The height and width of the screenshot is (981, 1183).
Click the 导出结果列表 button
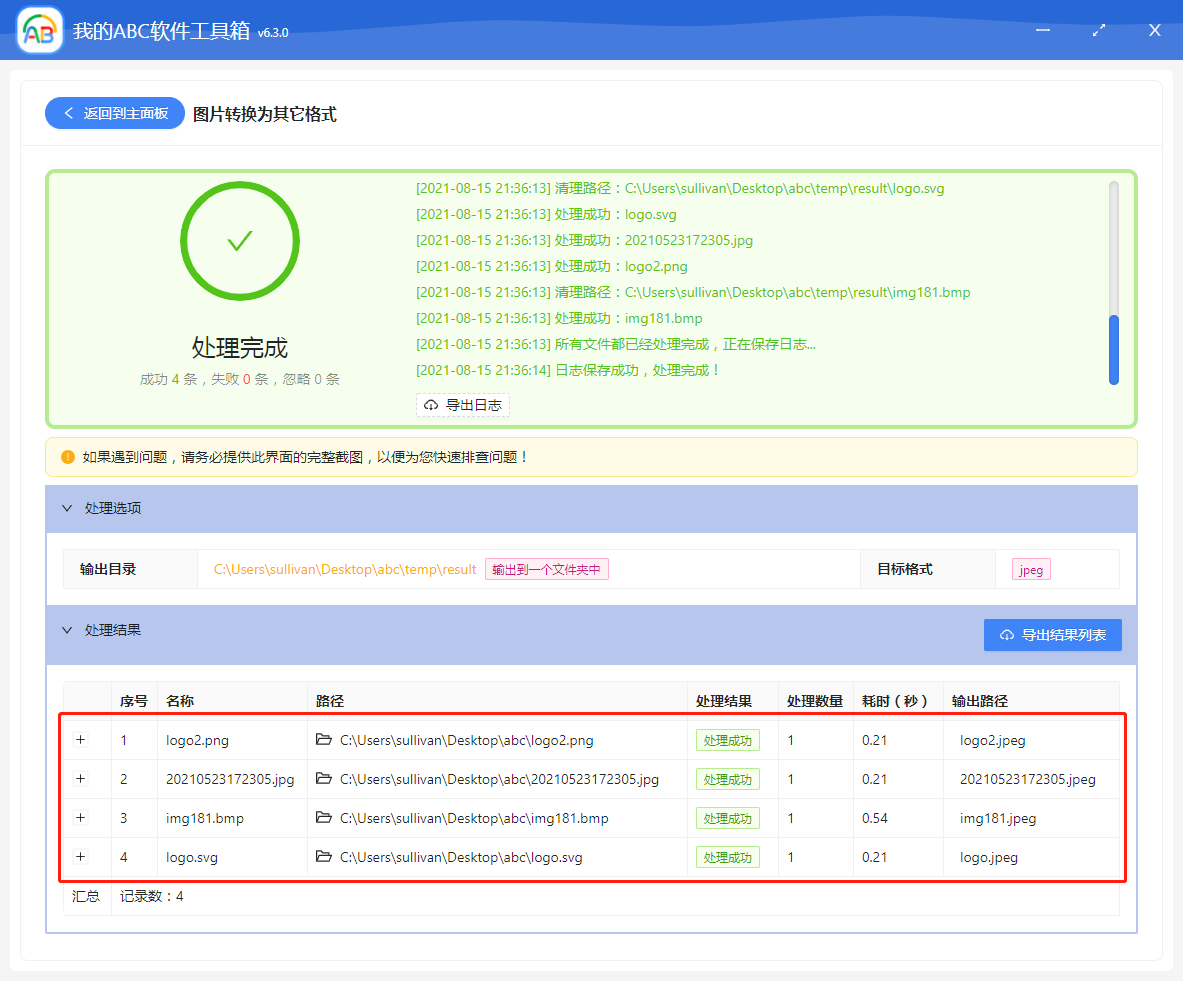pyautogui.click(x=1052, y=635)
